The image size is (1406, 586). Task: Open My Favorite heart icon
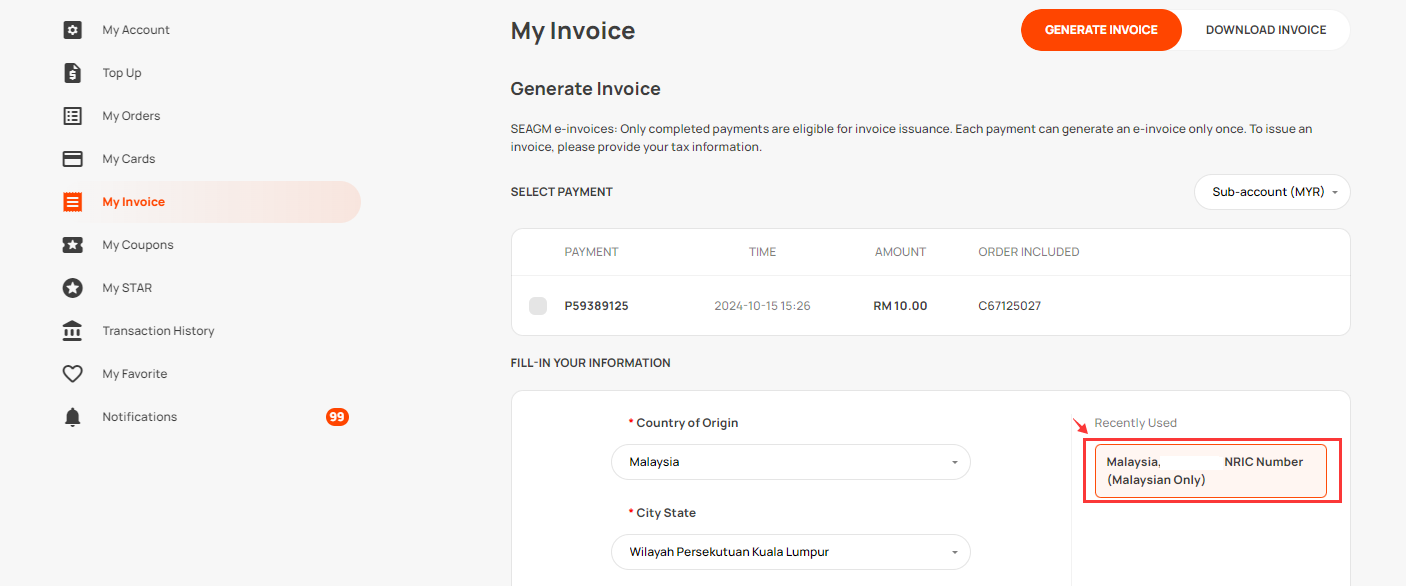point(72,374)
